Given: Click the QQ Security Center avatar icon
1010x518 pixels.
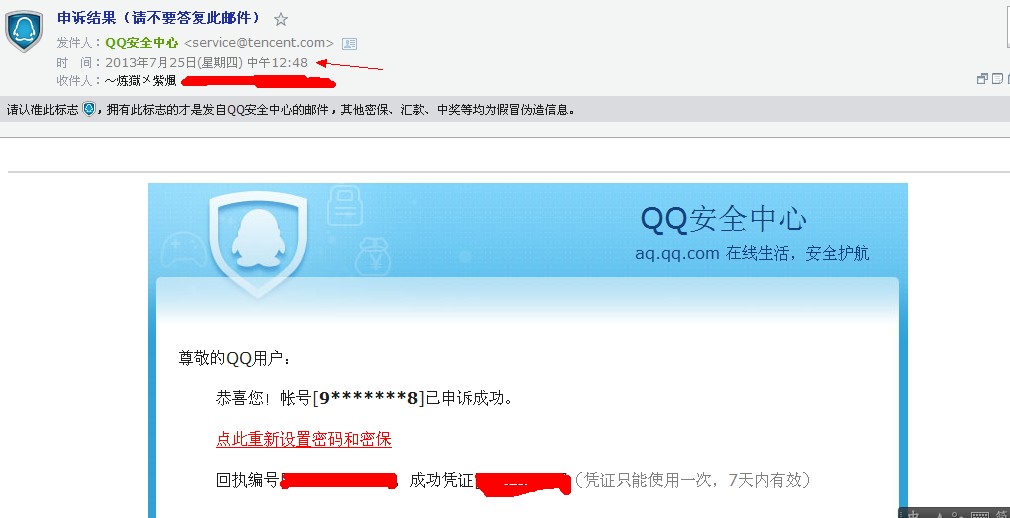Looking at the screenshot, I should point(24,30).
